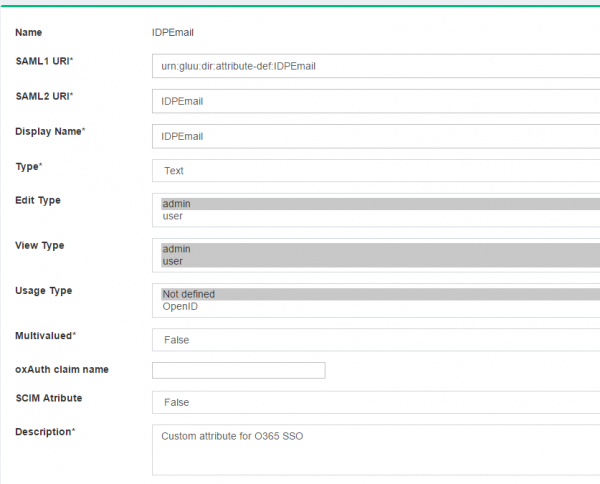Pick OpenID in Usage Type list
Viewport: 600px width, 484px height.
(x=375, y=307)
